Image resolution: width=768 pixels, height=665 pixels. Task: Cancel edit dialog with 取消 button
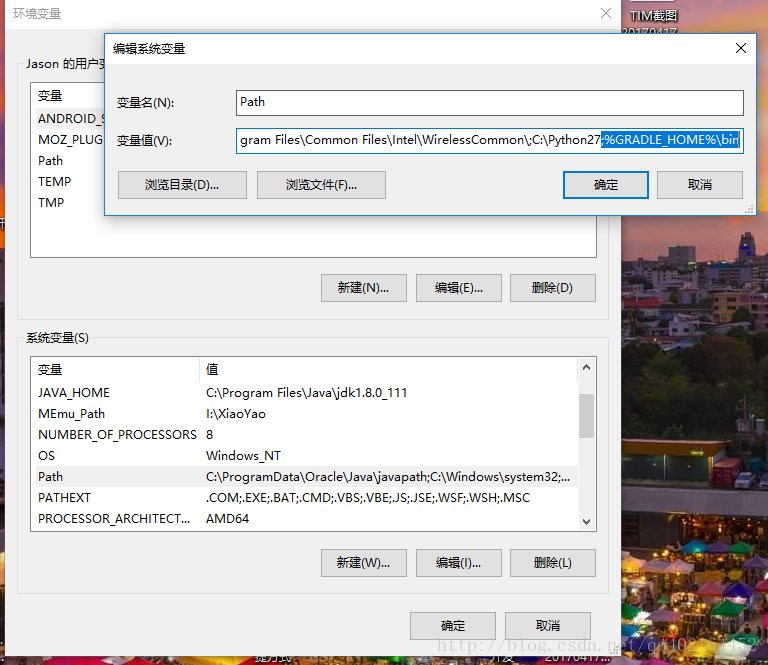click(699, 185)
